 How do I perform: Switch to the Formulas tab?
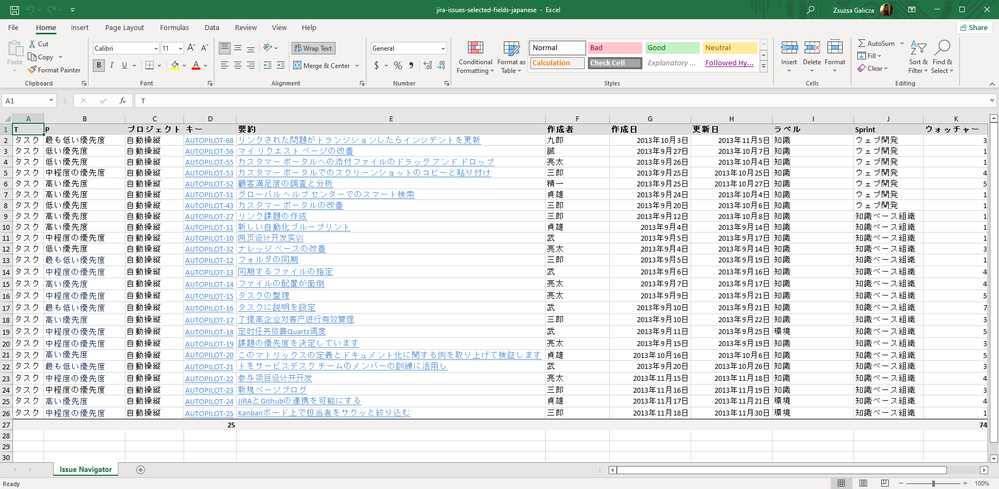click(174, 27)
